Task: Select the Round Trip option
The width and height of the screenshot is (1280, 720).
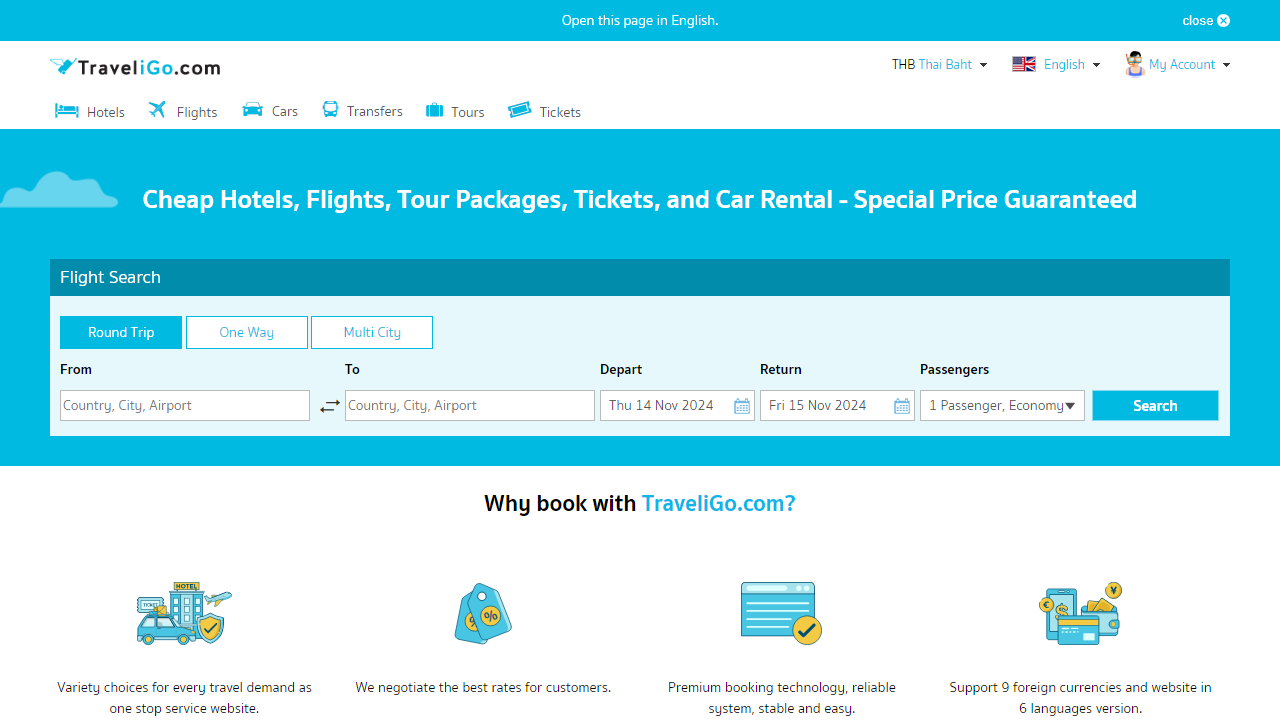Action: 120,332
